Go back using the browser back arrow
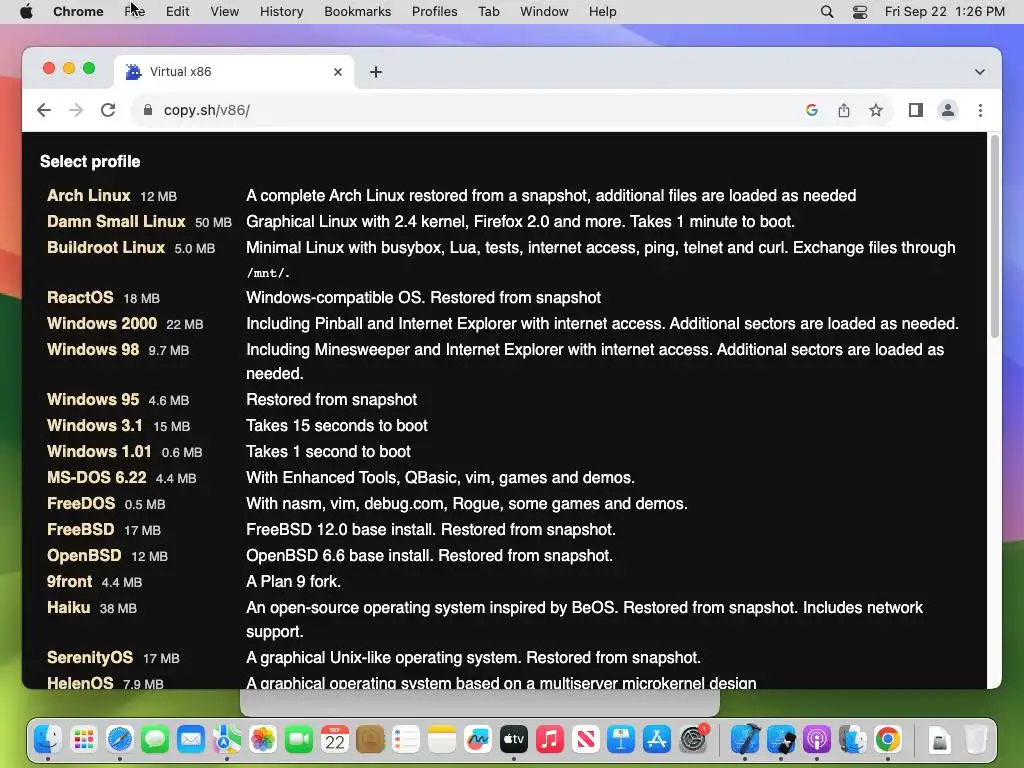 (44, 110)
